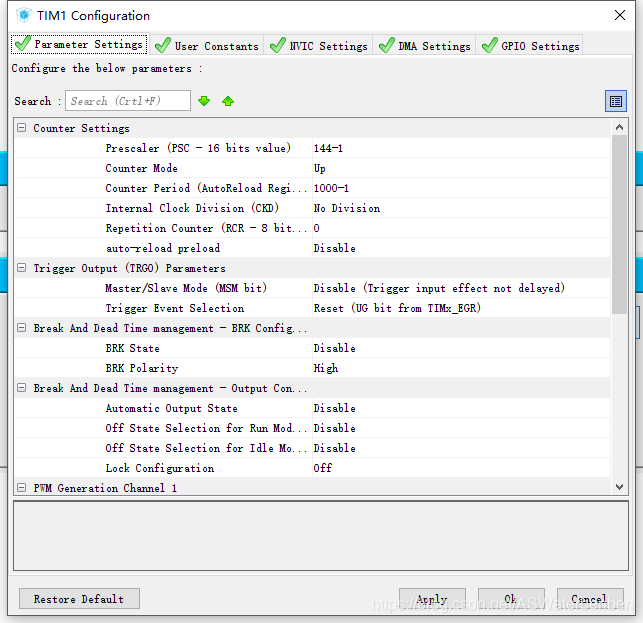
Task: Open the BRK State Disable value
Action: (x=461, y=348)
